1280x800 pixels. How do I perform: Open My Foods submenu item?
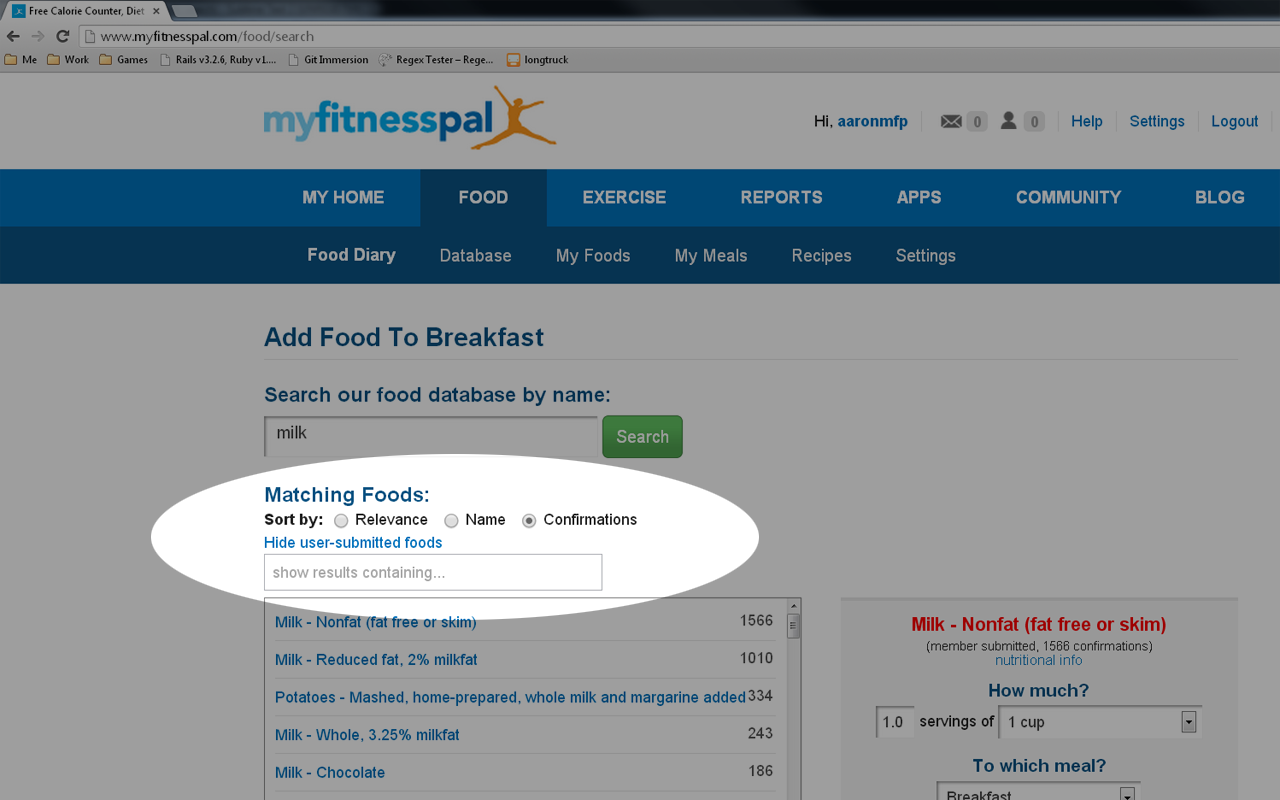pos(593,256)
